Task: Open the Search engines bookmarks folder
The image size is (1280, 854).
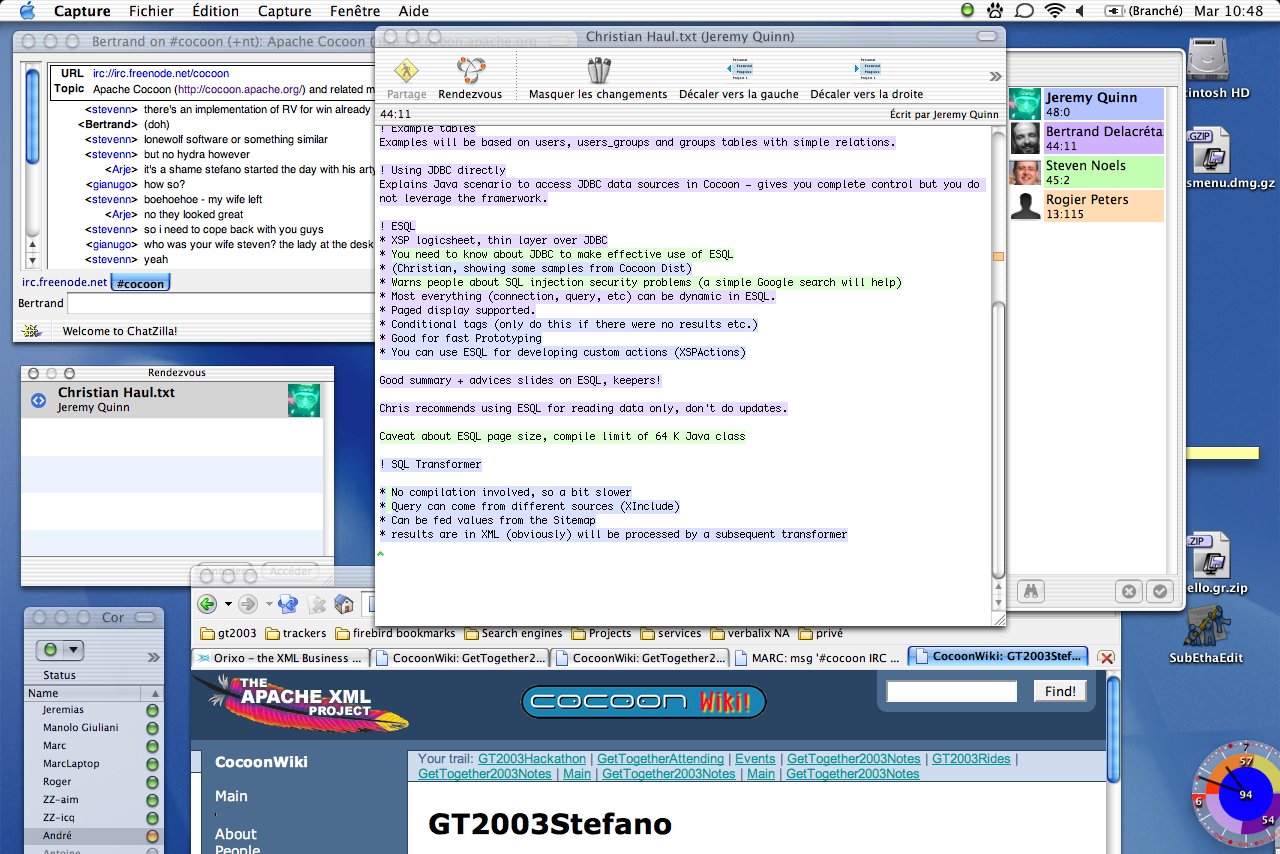Action: click(513, 633)
